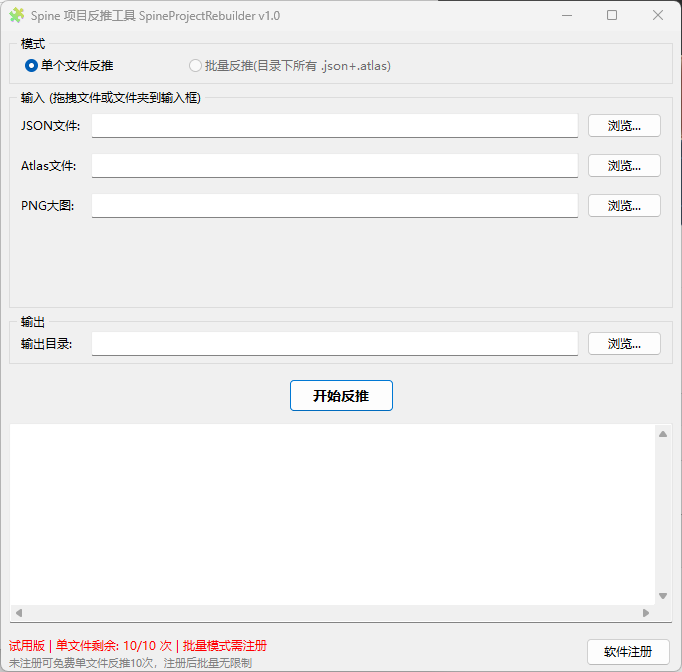The image size is (682, 672).
Task: Open the 软件注册 registration button
Action: 628,652
